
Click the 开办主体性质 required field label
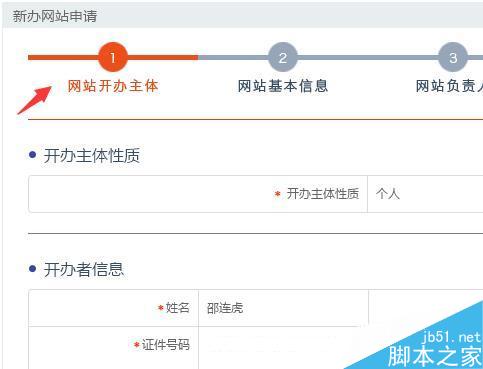pyautogui.click(x=322, y=194)
